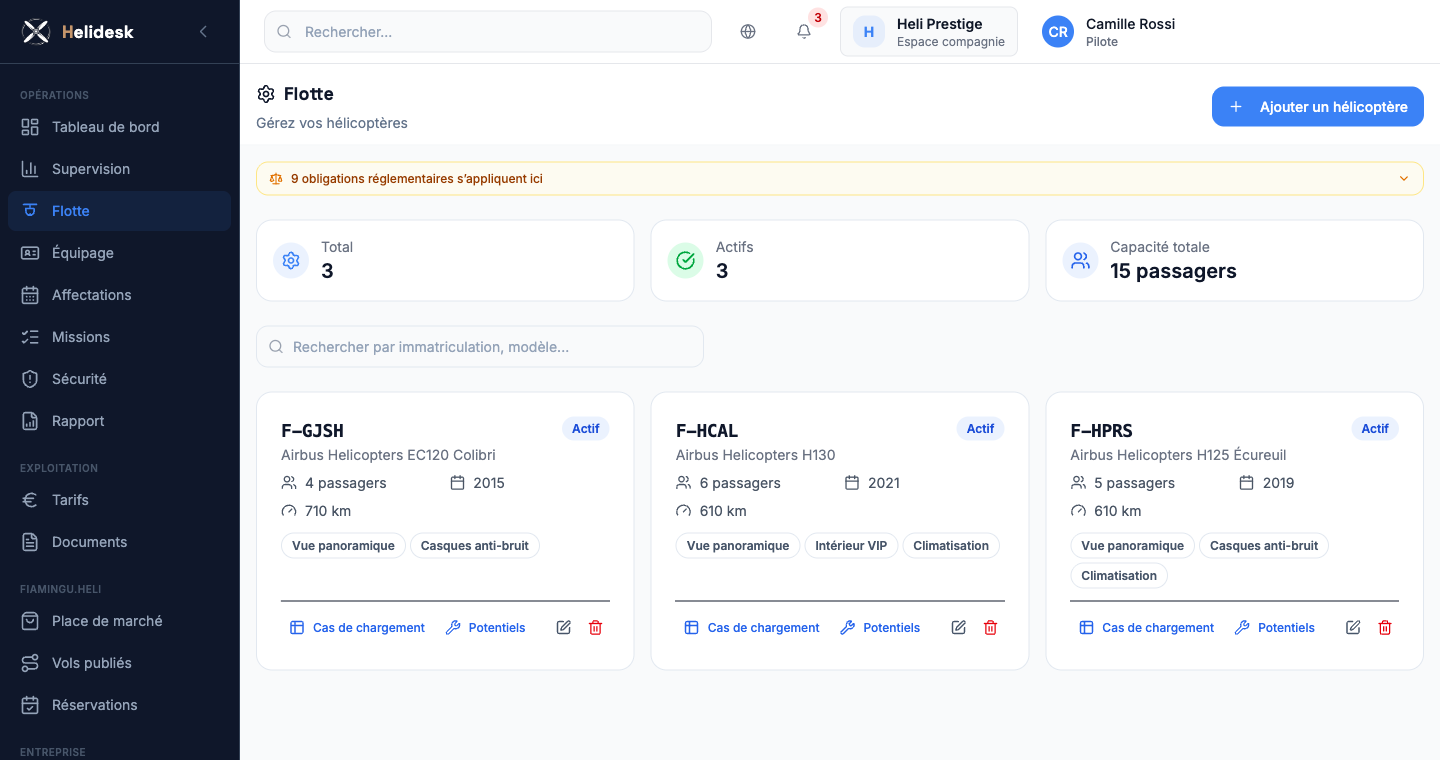Click F-GJSH registration title

pyautogui.click(x=312, y=431)
